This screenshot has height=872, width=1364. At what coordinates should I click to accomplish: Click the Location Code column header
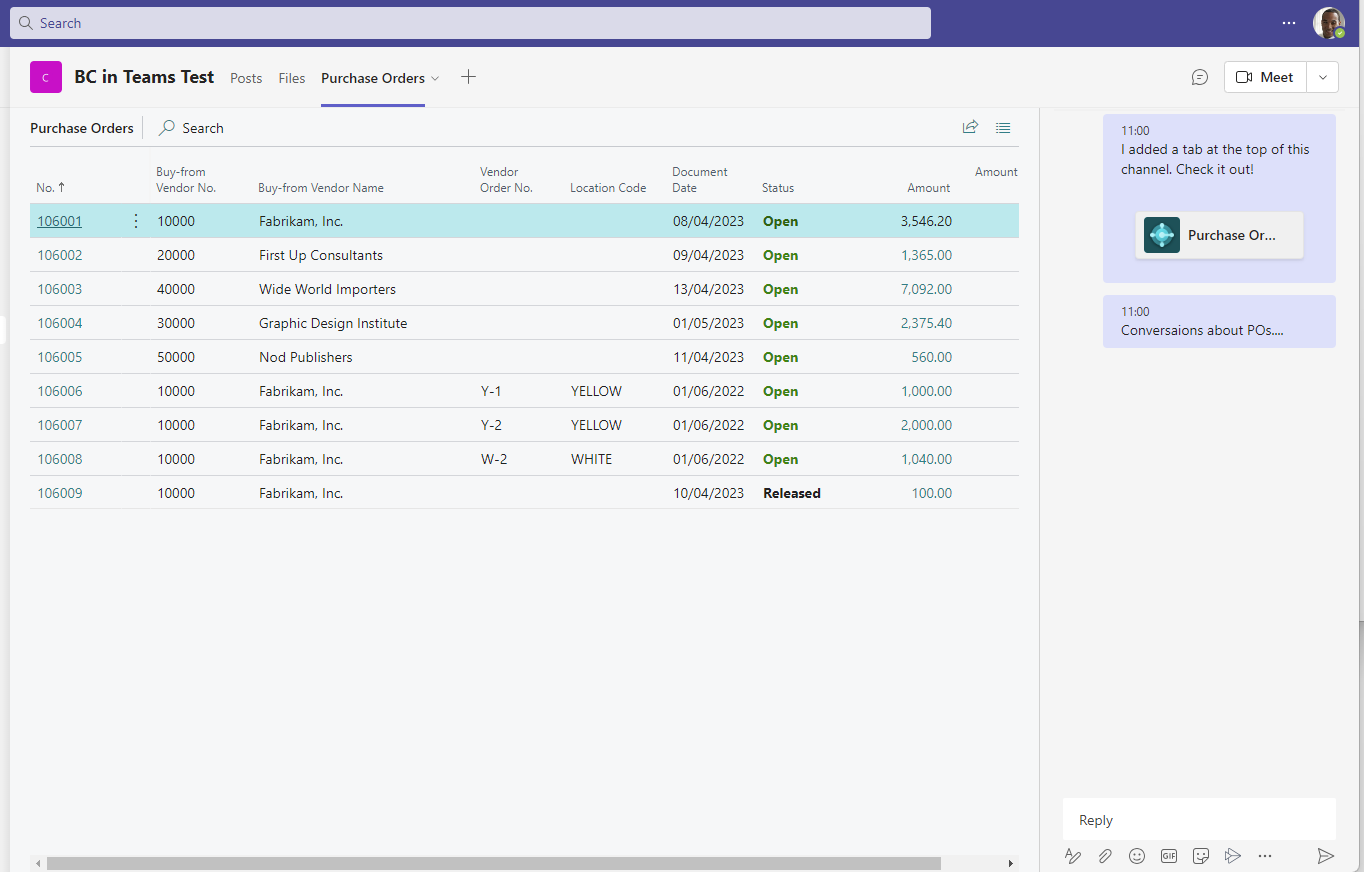(608, 188)
